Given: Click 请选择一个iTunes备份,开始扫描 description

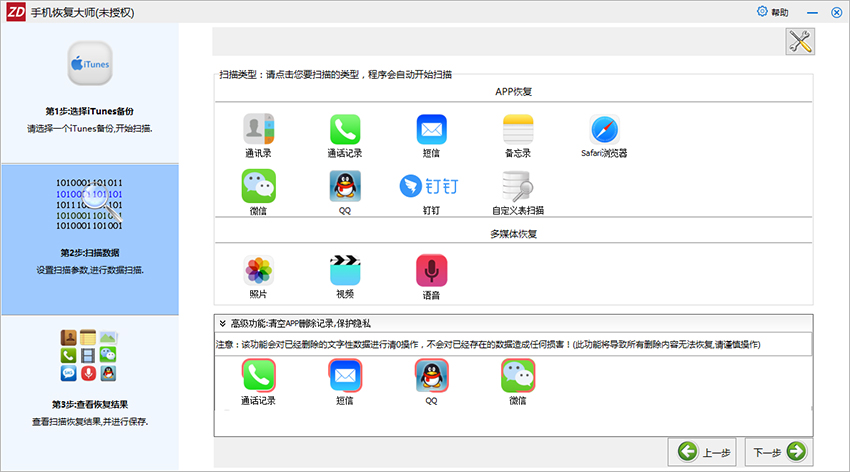Looking at the screenshot, I should point(89,128).
